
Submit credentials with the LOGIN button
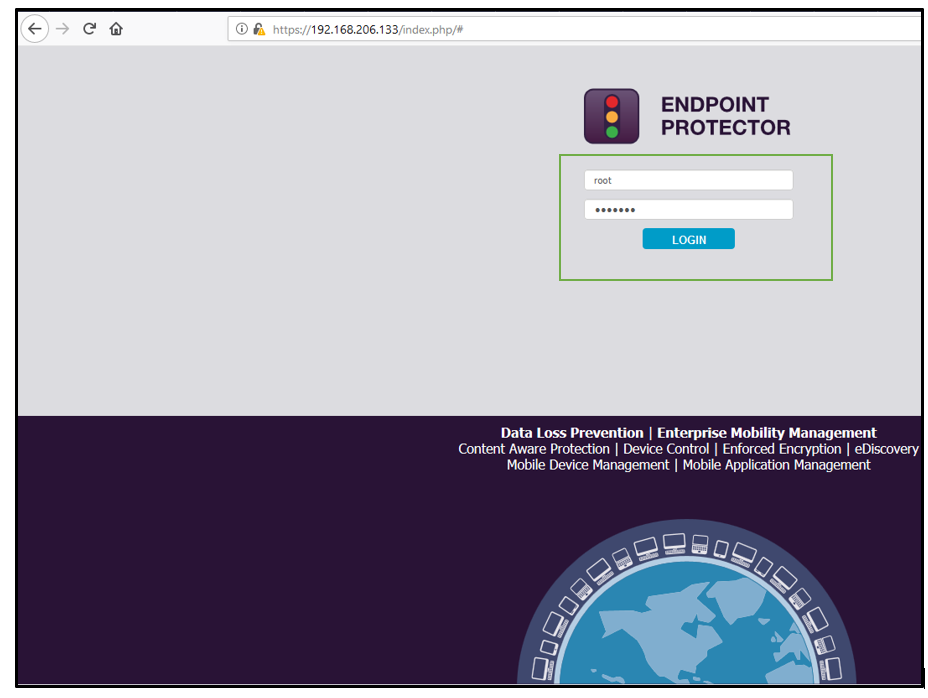688,239
